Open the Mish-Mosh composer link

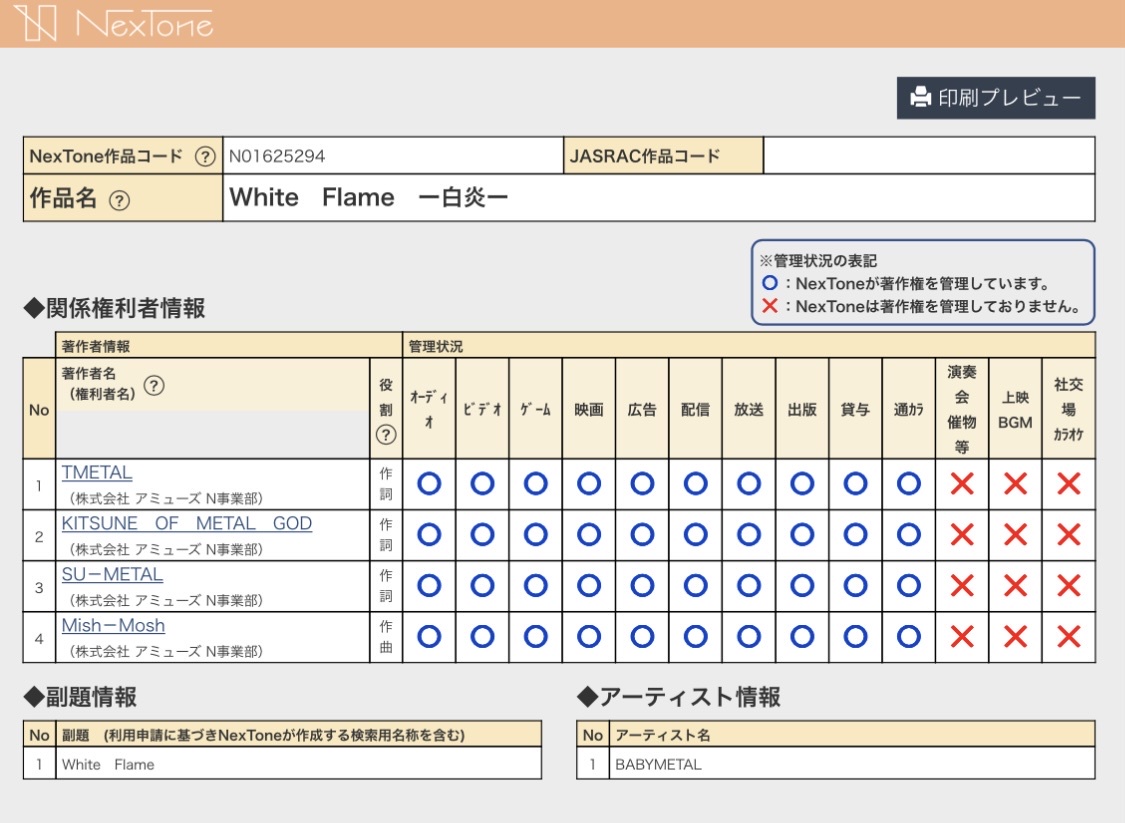pyautogui.click(x=113, y=626)
